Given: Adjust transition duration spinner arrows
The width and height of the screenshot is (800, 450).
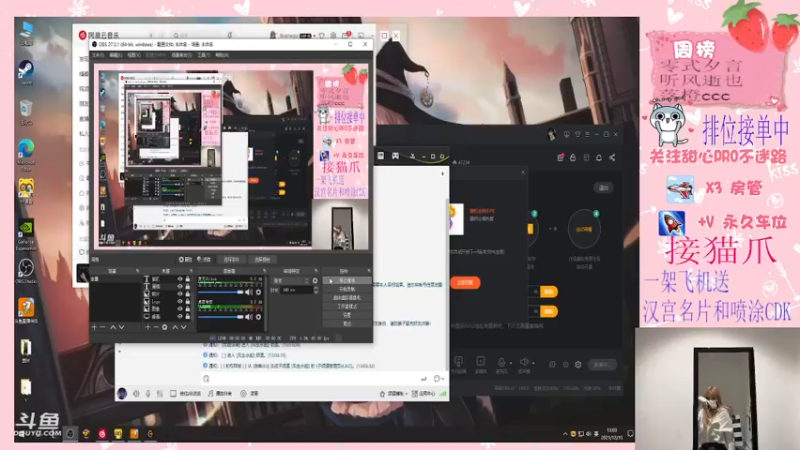Looking at the screenshot, I should tap(316, 290).
